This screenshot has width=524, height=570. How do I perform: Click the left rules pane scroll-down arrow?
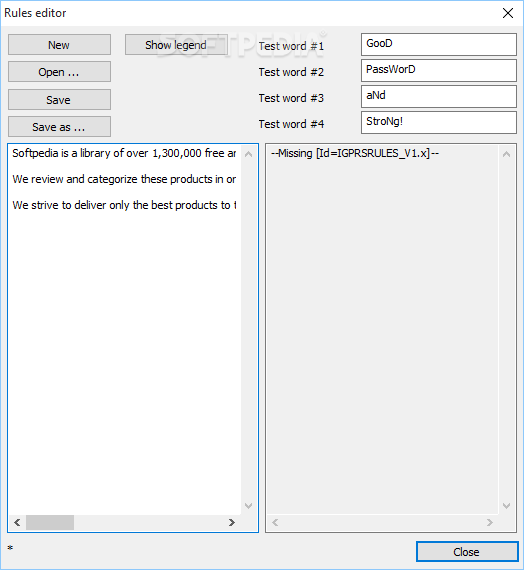click(x=249, y=506)
